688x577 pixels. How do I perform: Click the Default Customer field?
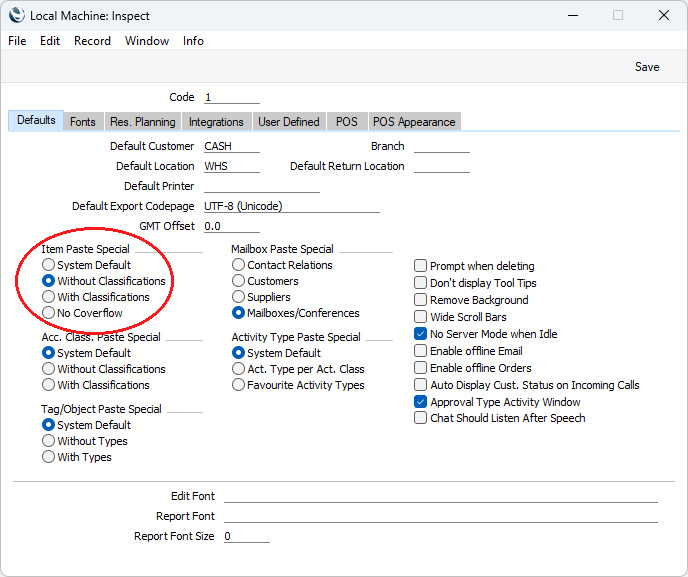[232, 146]
